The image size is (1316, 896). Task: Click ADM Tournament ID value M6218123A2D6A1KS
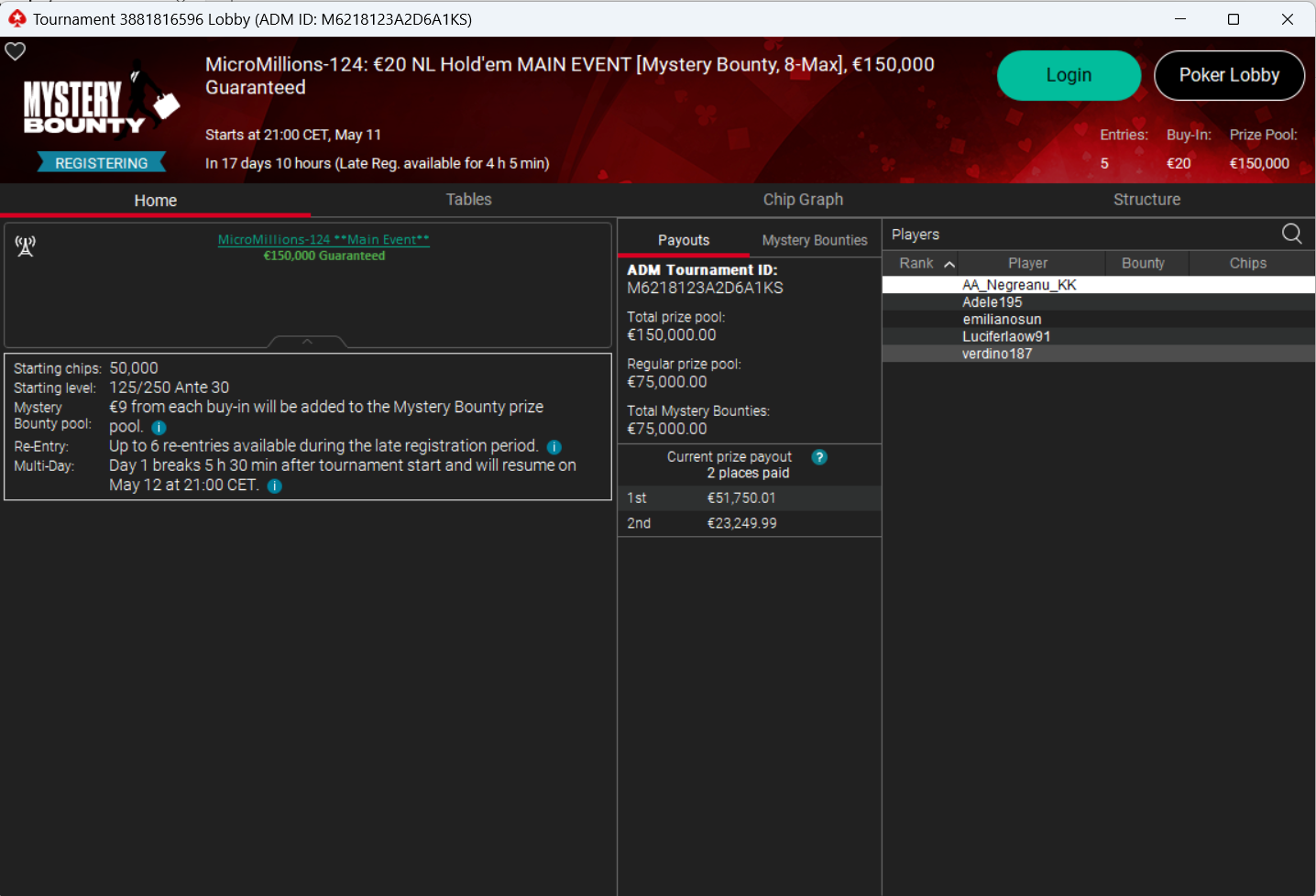[x=705, y=288]
